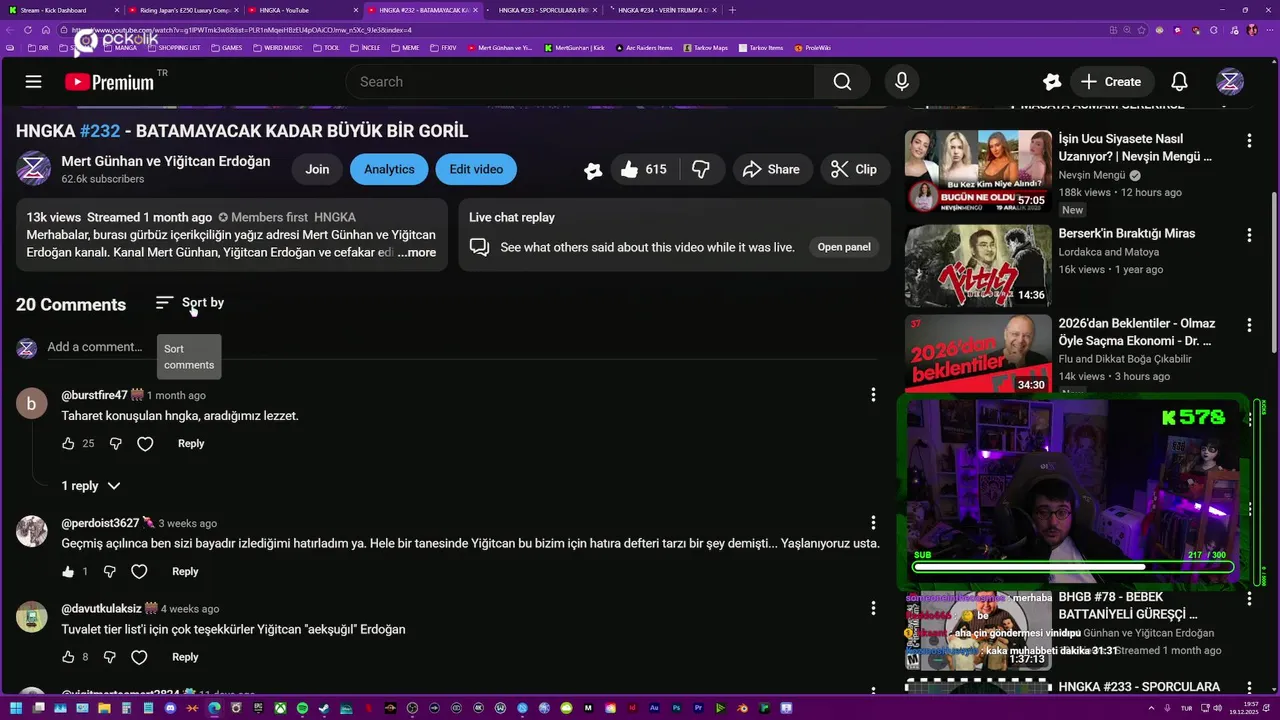Open the live chat replay panel
Viewport: 1280px width, 720px height.
pos(844,247)
